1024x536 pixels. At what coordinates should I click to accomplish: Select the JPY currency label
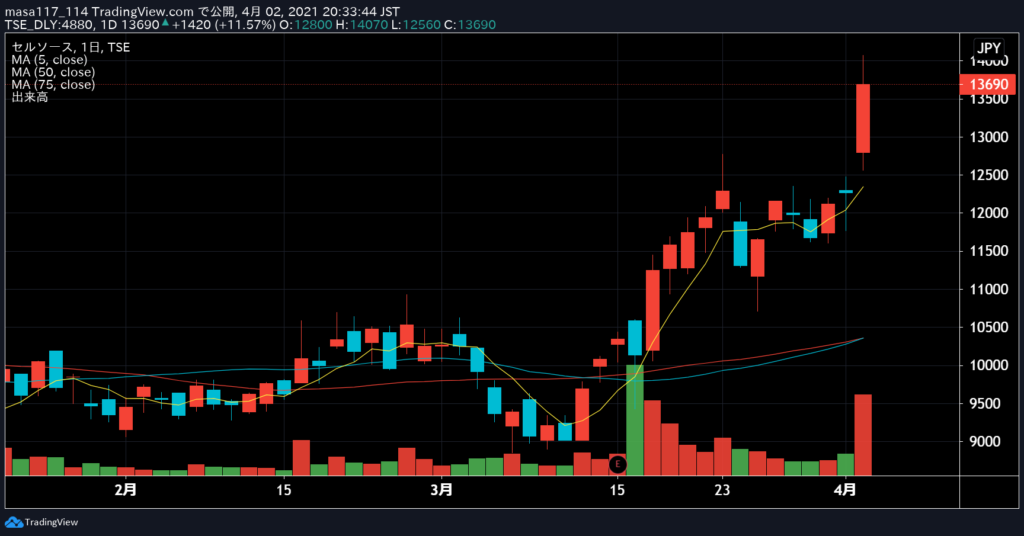click(988, 48)
